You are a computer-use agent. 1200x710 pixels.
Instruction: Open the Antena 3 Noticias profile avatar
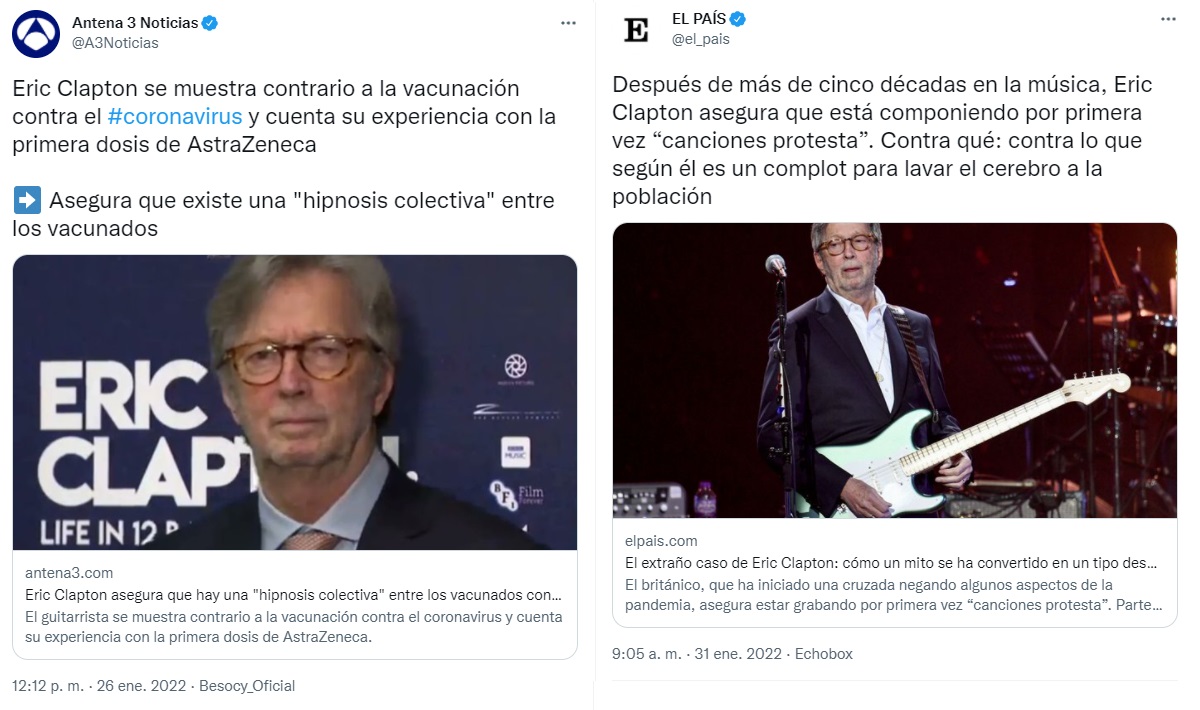[36, 33]
